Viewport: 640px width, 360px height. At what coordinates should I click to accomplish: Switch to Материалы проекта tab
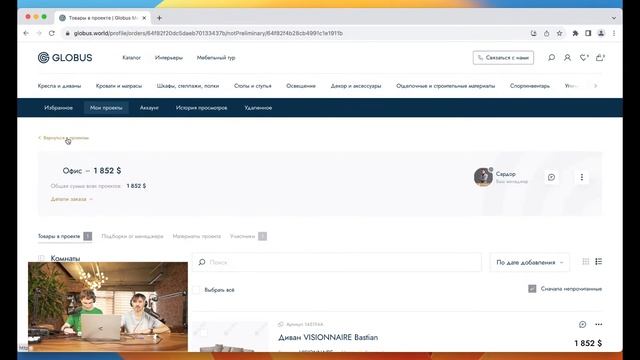point(197,236)
